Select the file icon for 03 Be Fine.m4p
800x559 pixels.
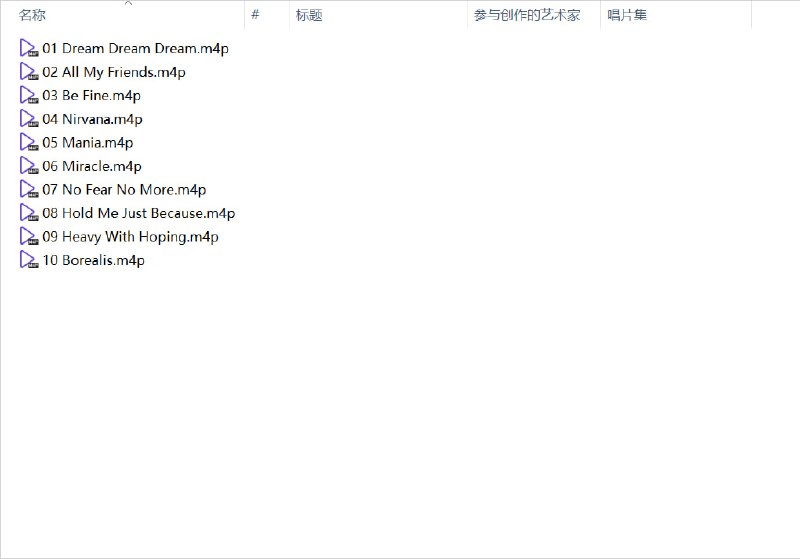tap(28, 96)
